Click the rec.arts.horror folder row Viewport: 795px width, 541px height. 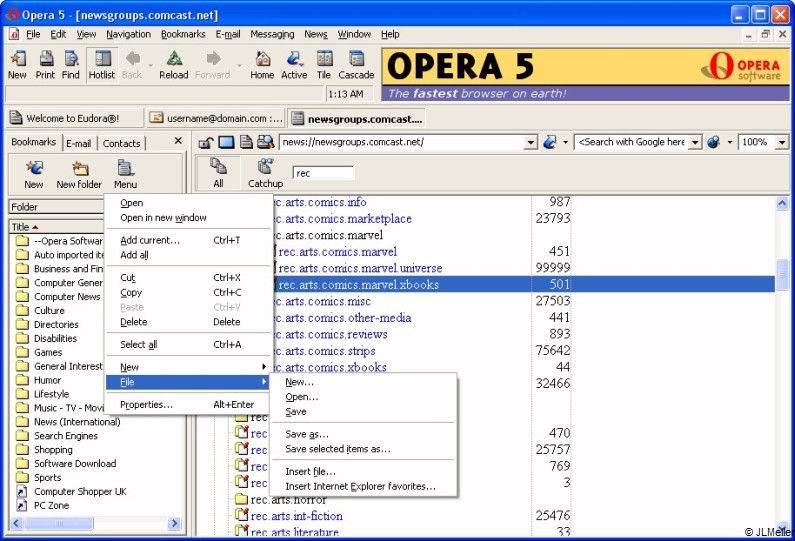[x=288, y=499]
